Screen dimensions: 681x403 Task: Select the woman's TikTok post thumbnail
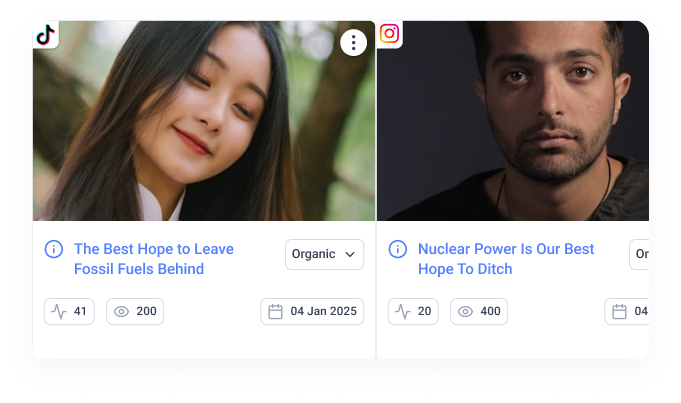point(204,121)
